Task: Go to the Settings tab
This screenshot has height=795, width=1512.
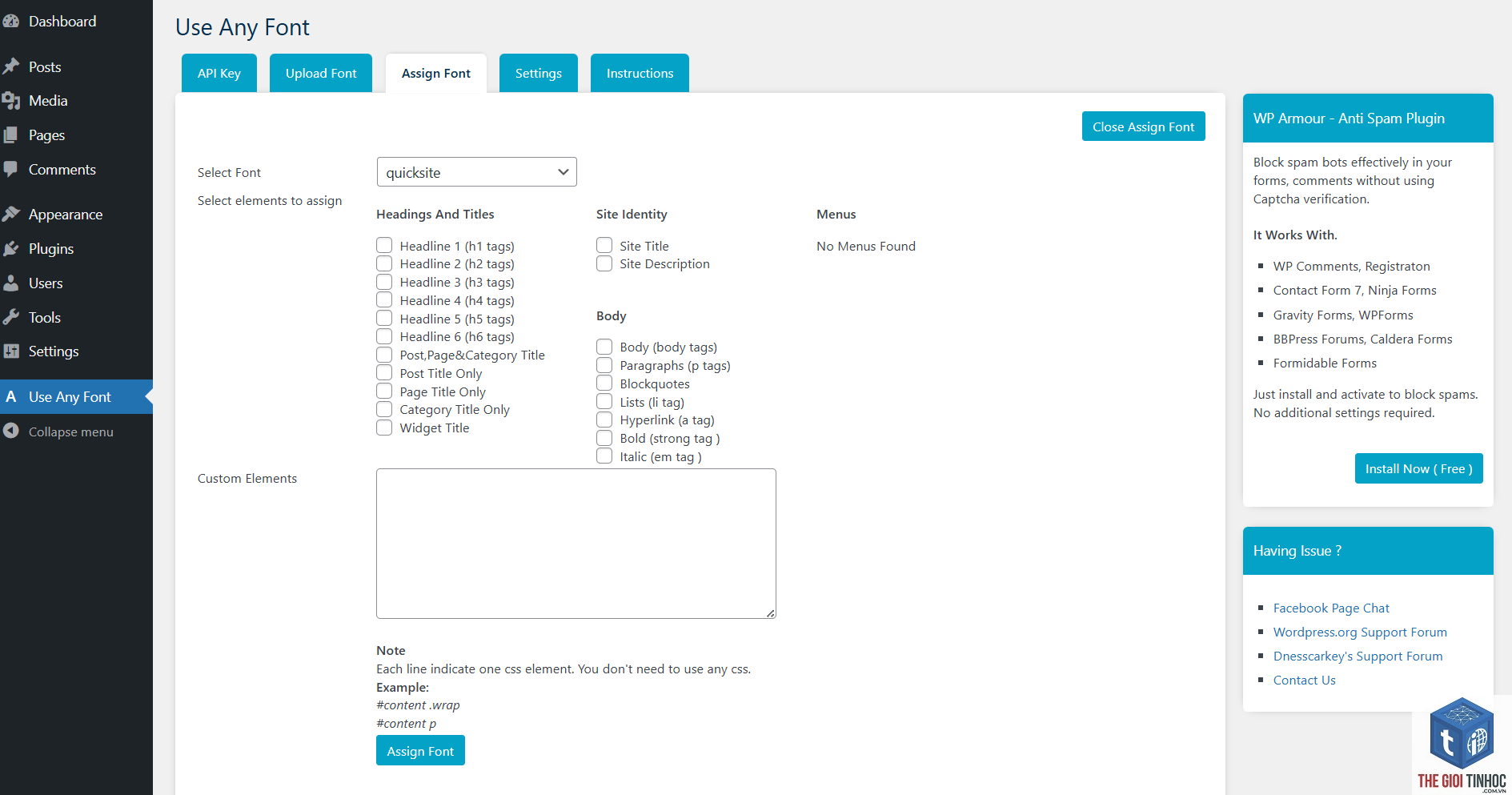Action: coord(539,73)
